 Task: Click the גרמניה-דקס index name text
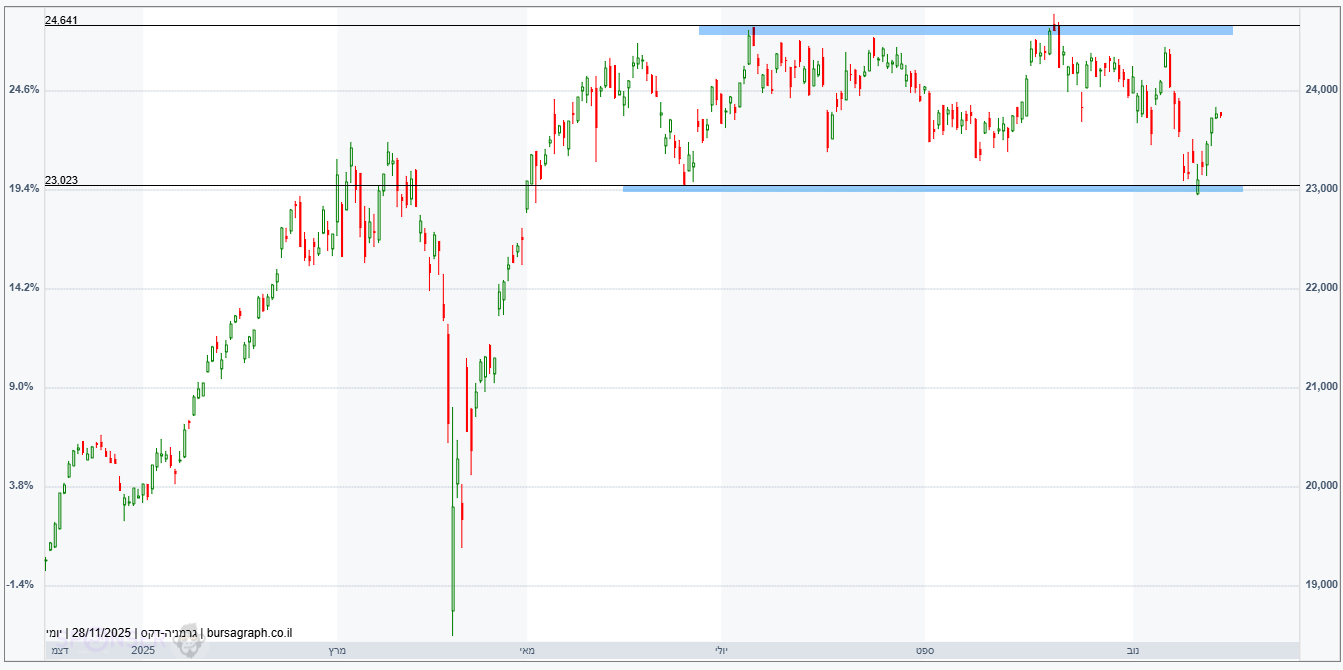169,633
